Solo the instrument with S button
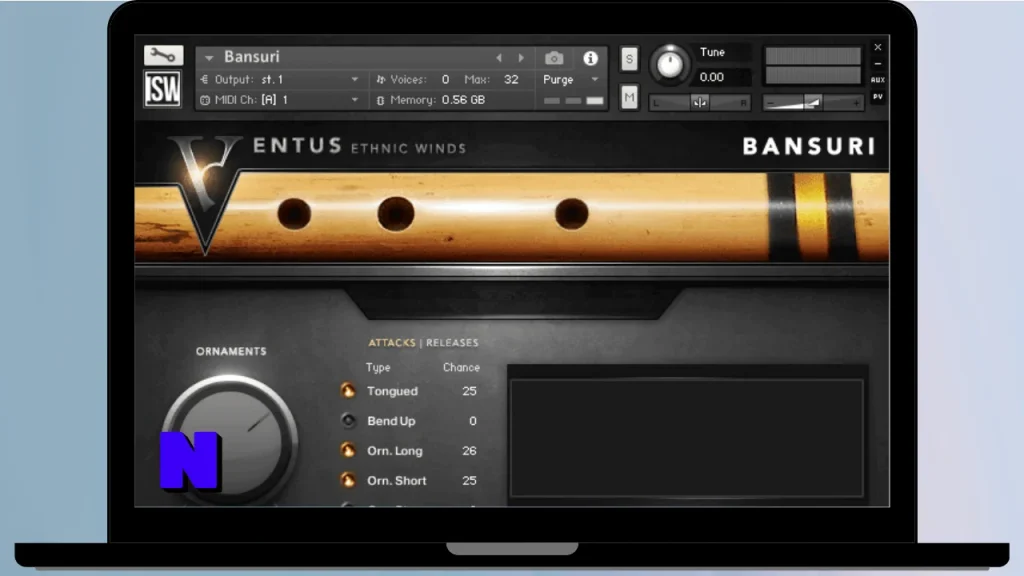Screen dimensions: 1024x576 [629, 59]
